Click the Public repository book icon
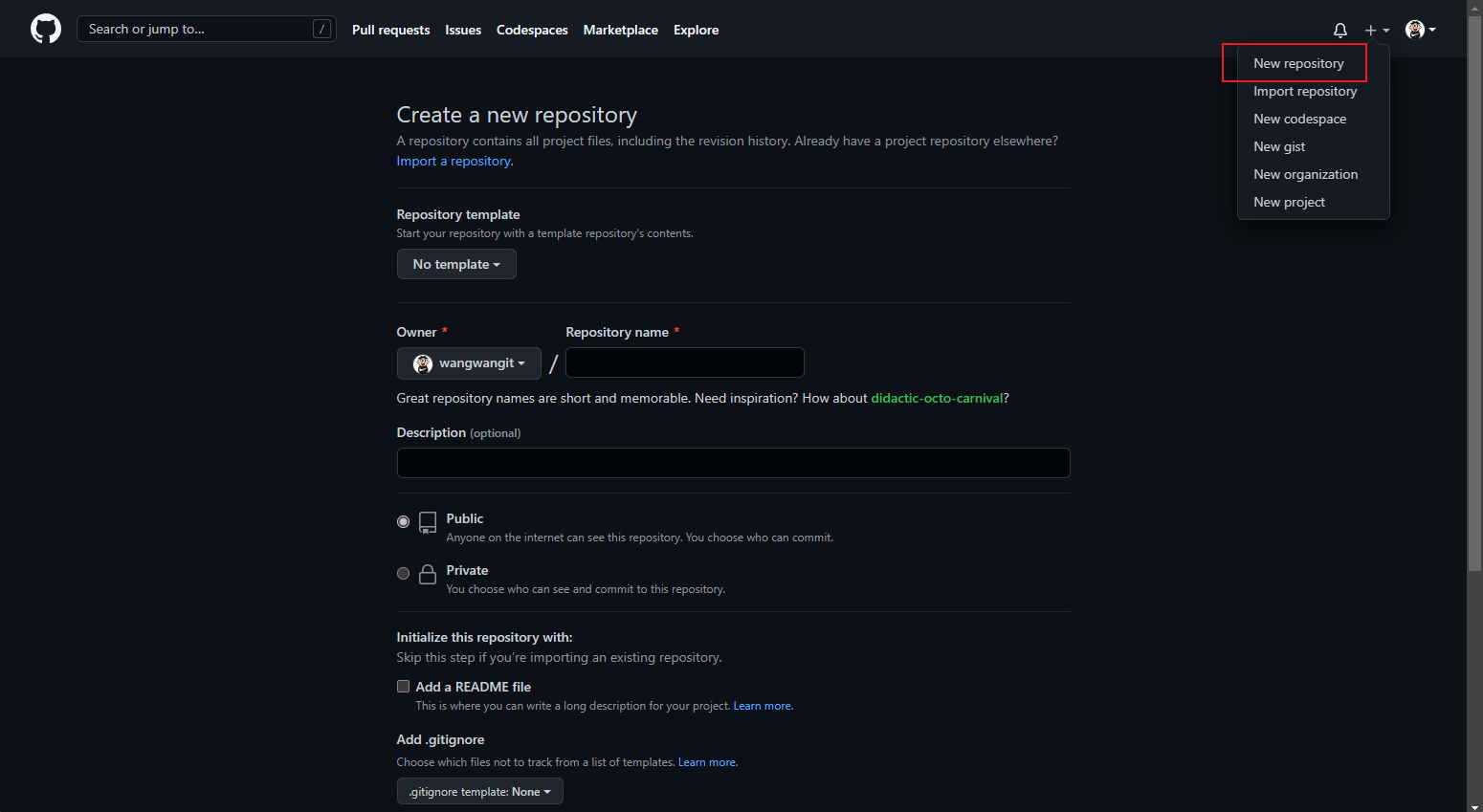Image resolution: width=1483 pixels, height=812 pixels. [x=428, y=522]
